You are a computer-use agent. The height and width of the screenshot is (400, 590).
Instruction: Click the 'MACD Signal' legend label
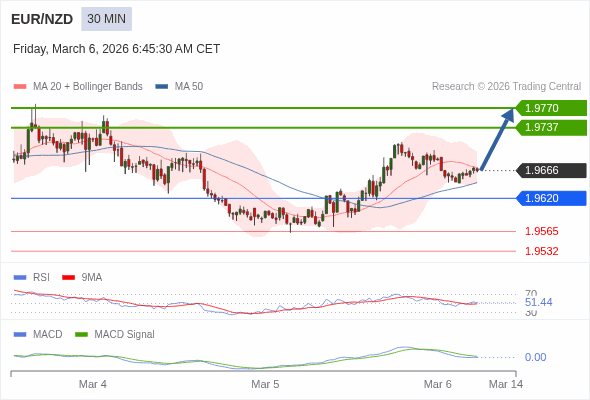click(124, 335)
